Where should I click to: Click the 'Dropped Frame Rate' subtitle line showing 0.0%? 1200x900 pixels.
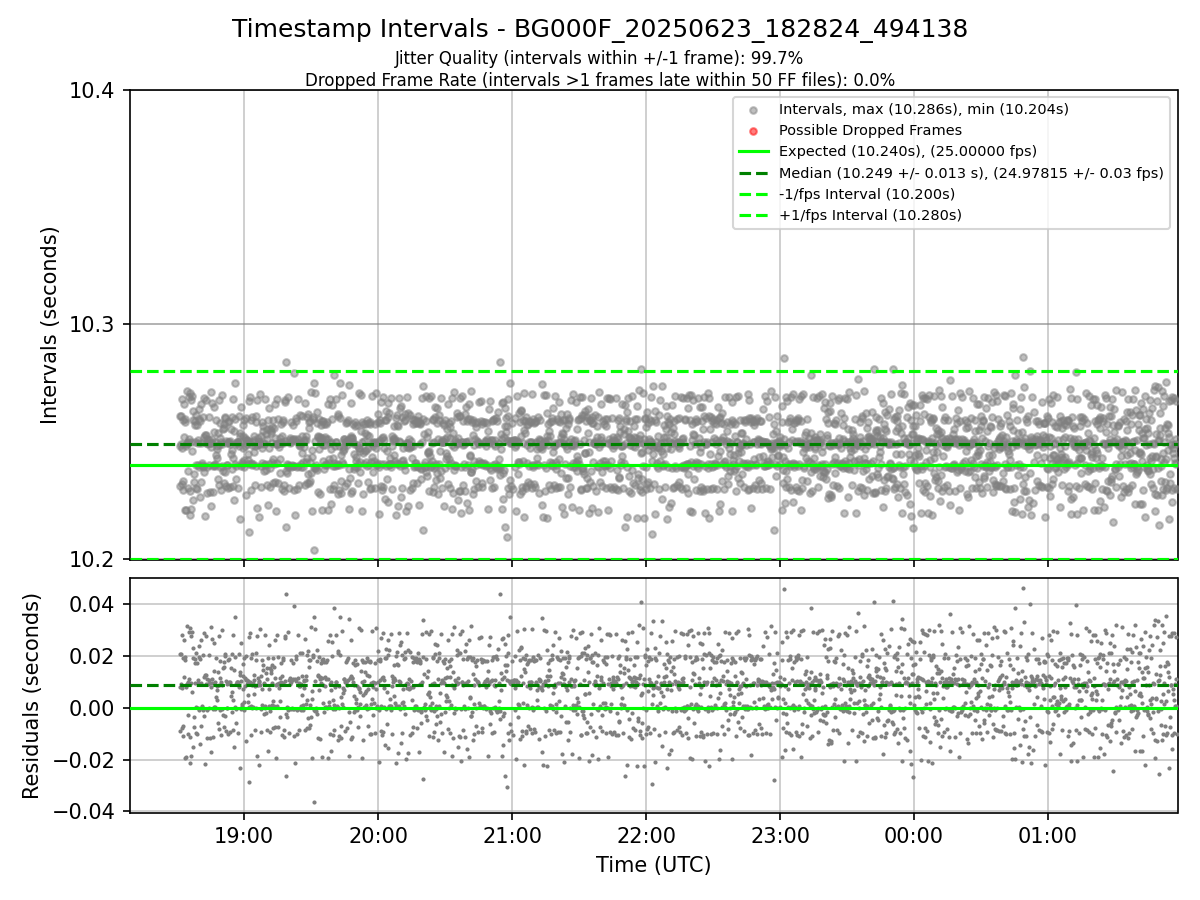pyautogui.click(x=600, y=80)
